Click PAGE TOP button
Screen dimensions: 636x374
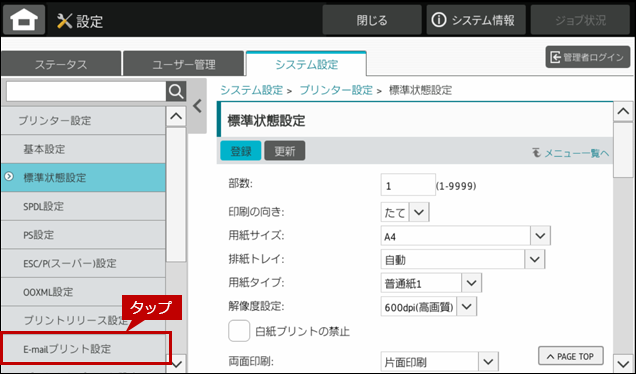(571, 356)
